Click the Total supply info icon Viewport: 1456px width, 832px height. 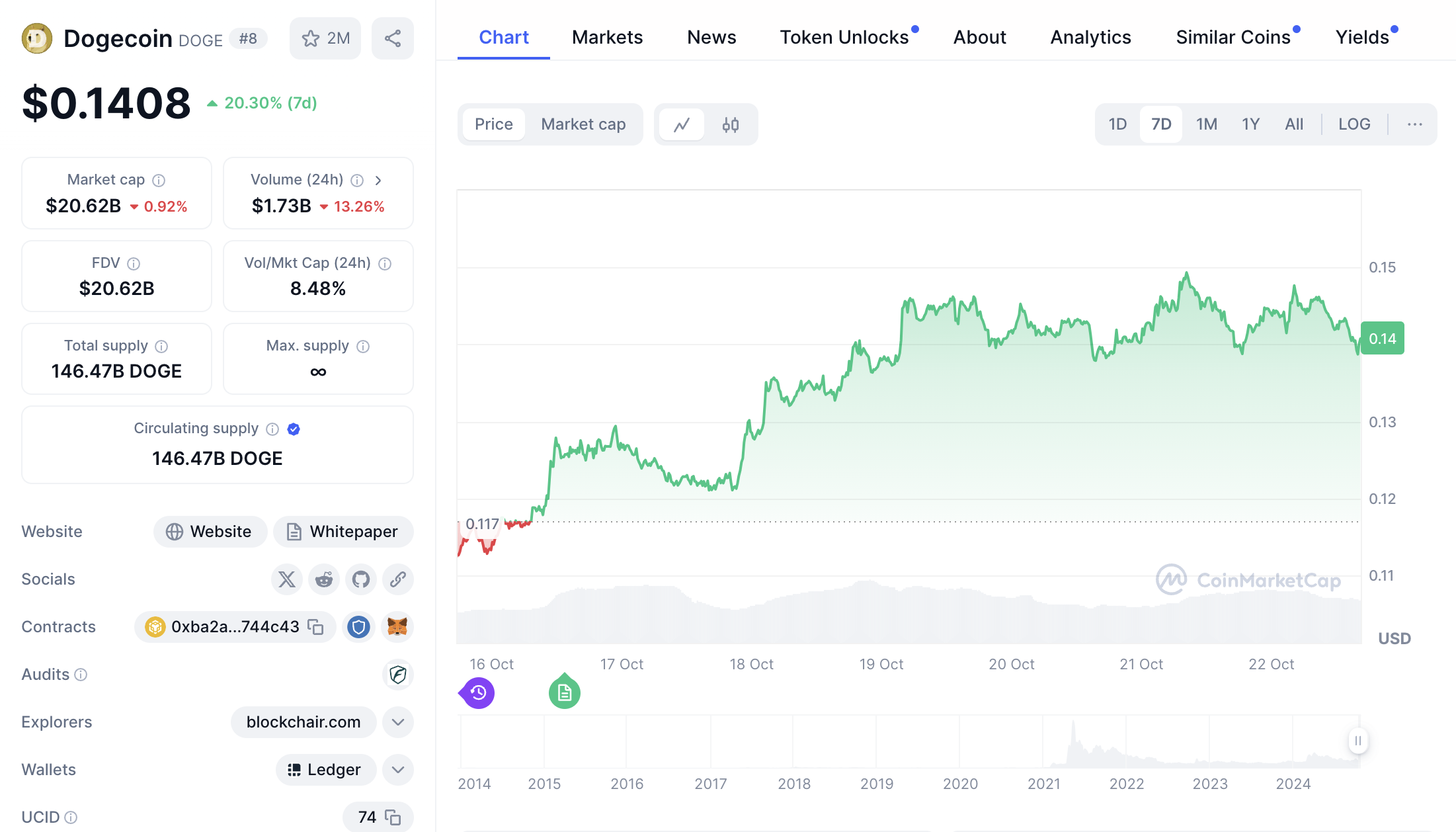[x=161, y=346]
